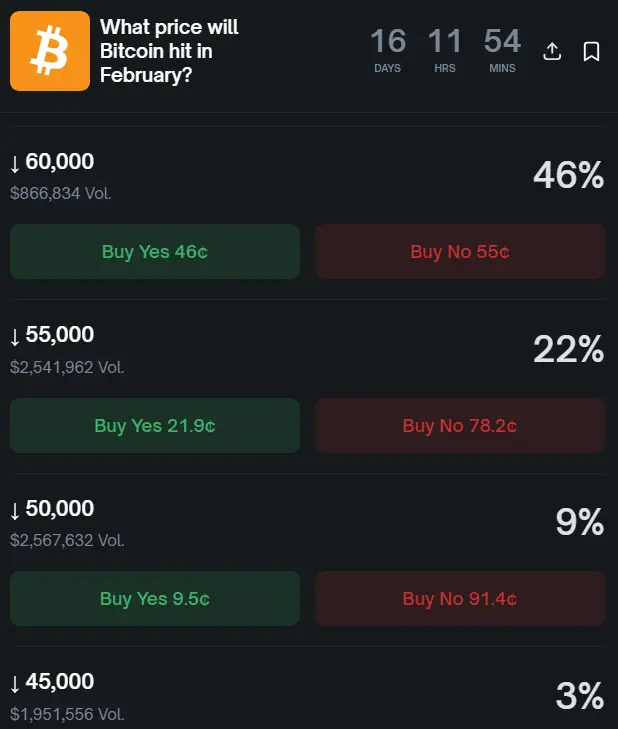Click the 22% probability value
This screenshot has height=729, width=618.
[568, 349]
